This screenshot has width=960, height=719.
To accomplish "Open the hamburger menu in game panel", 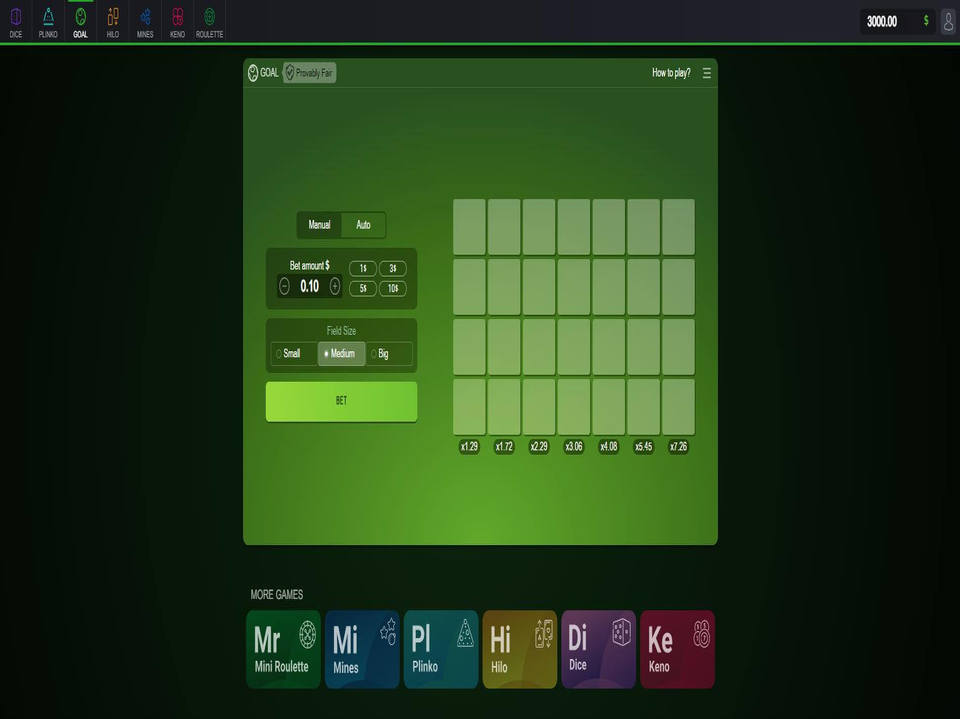I will pyautogui.click(x=707, y=73).
